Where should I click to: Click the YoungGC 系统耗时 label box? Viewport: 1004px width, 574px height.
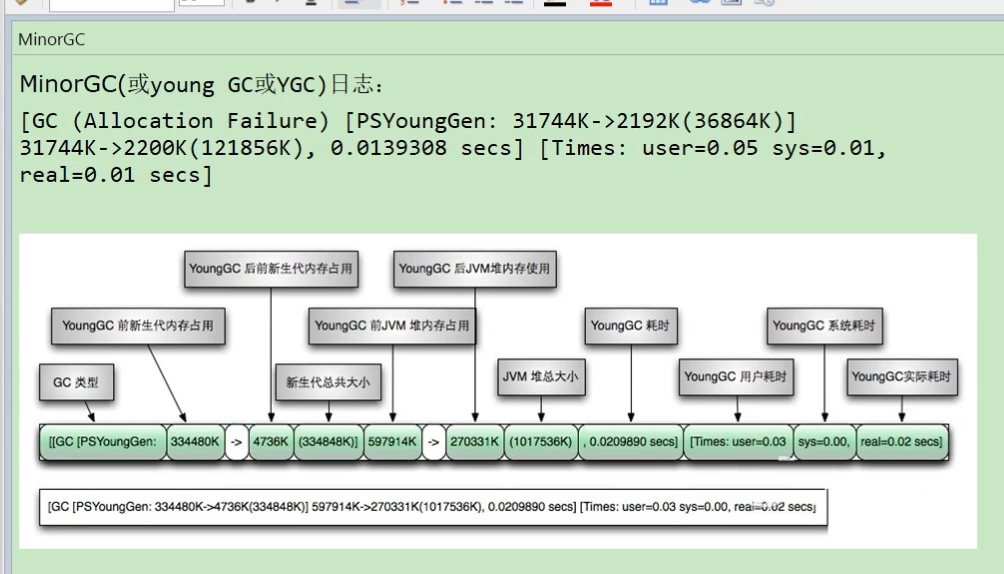tap(824, 326)
